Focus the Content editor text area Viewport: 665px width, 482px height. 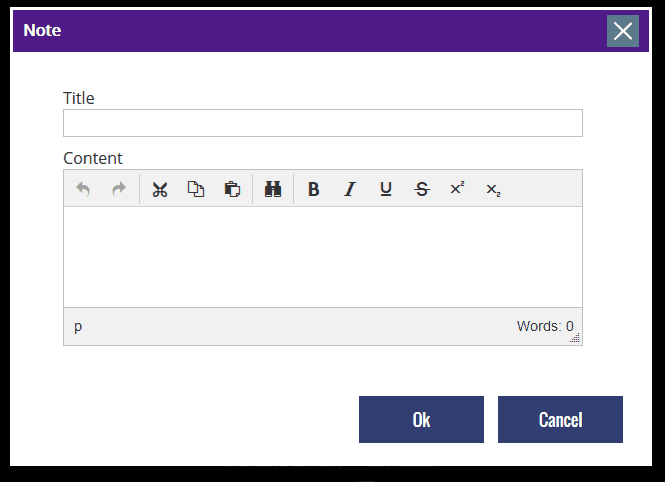[322, 256]
